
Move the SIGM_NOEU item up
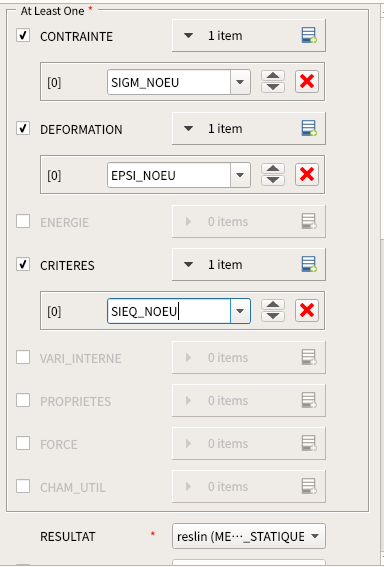point(273,76)
